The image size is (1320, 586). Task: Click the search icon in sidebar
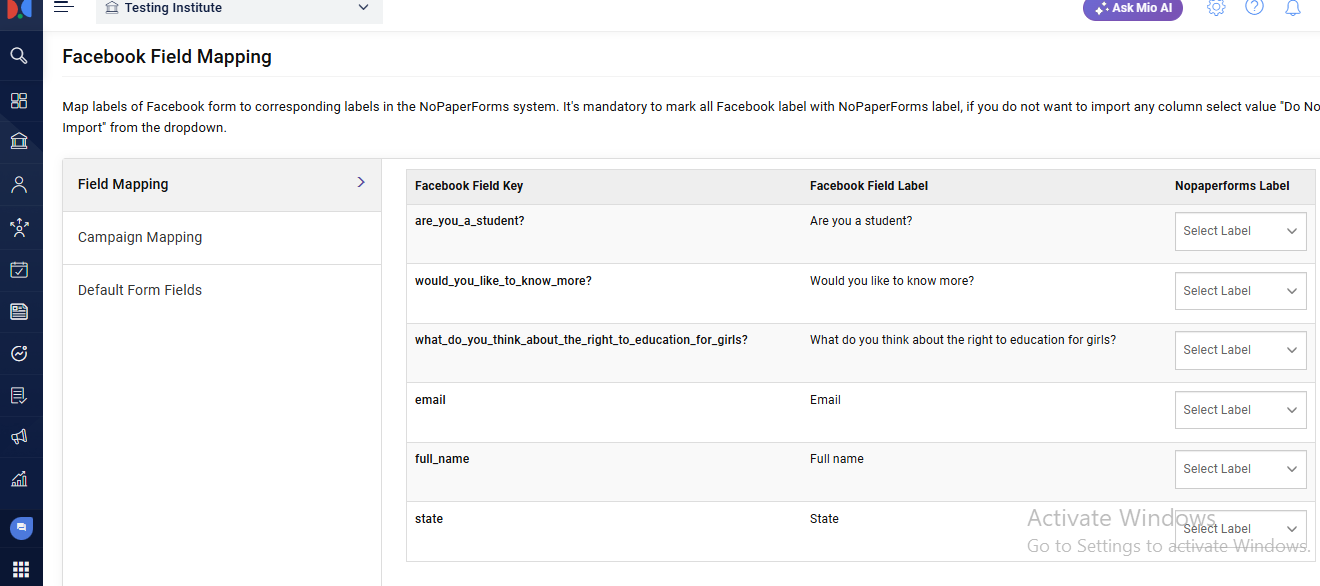pos(19,56)
